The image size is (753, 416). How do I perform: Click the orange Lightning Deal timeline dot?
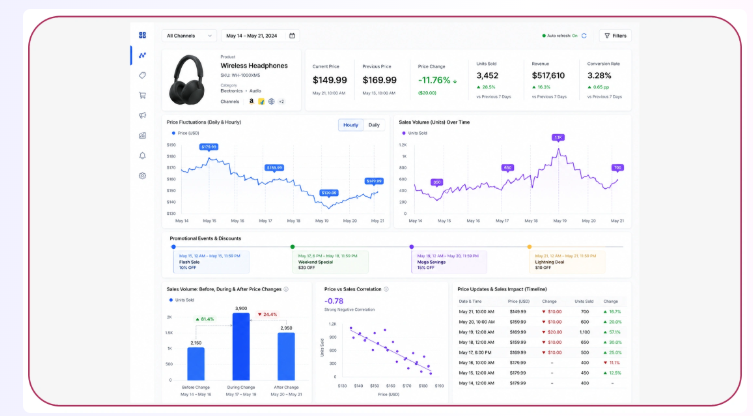pyautogui.click(x=530, y=246)
